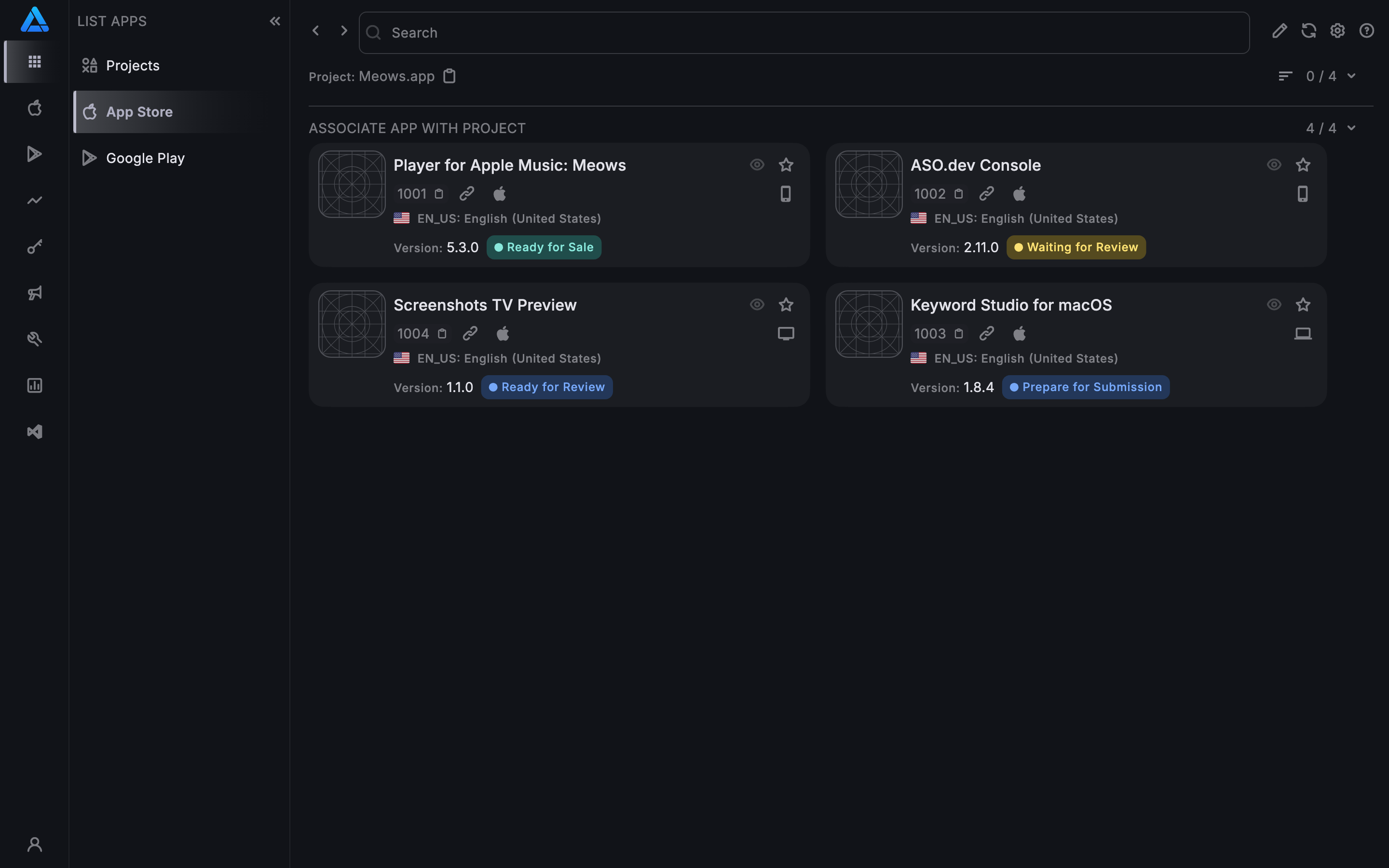
Task: Click the pencil edit icon
Action: coord(1280,30)
